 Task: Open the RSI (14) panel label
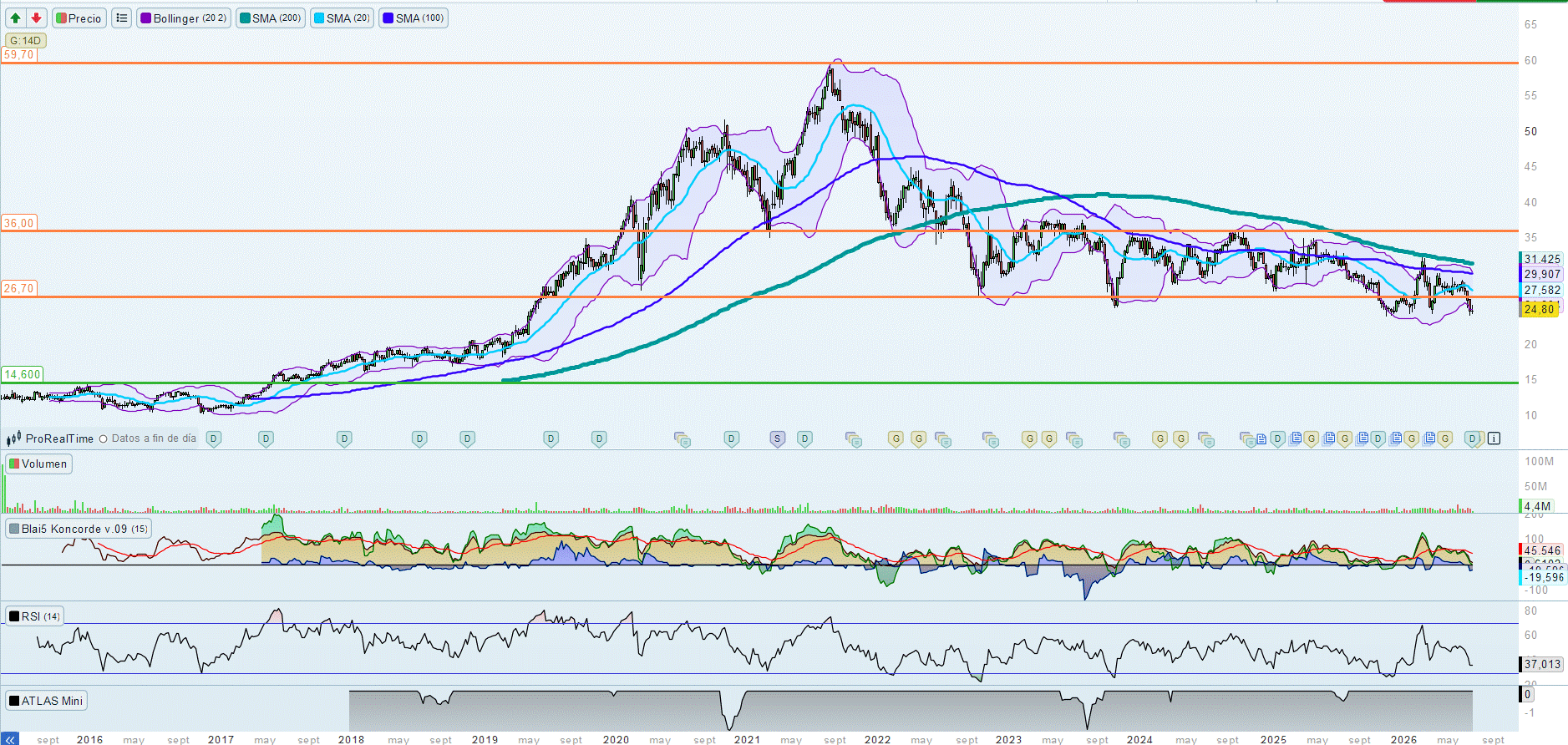pyautogui.click(x=34, y=616)
